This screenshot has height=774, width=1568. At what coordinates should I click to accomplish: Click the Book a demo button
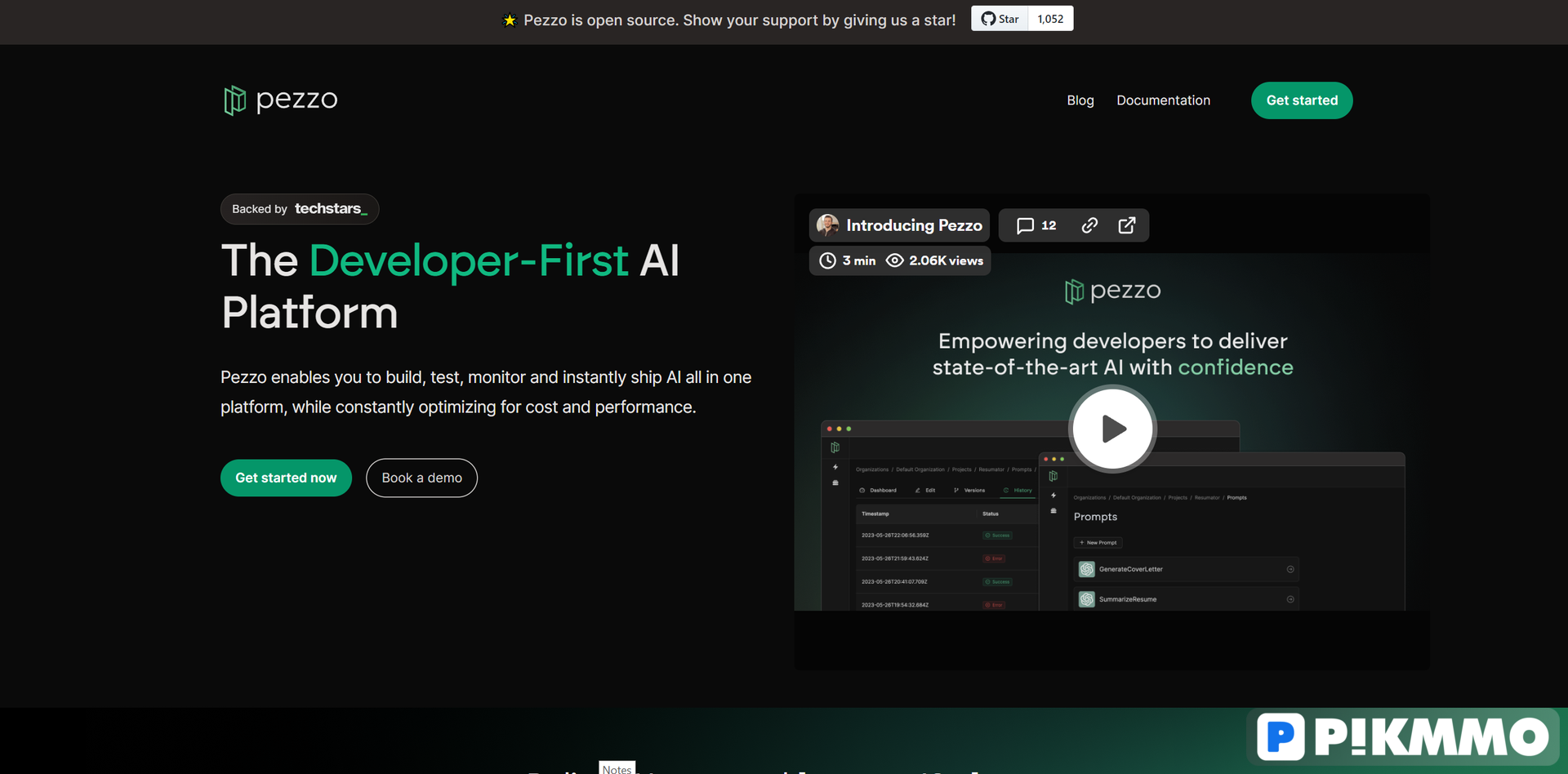click(x=421, y=478)
